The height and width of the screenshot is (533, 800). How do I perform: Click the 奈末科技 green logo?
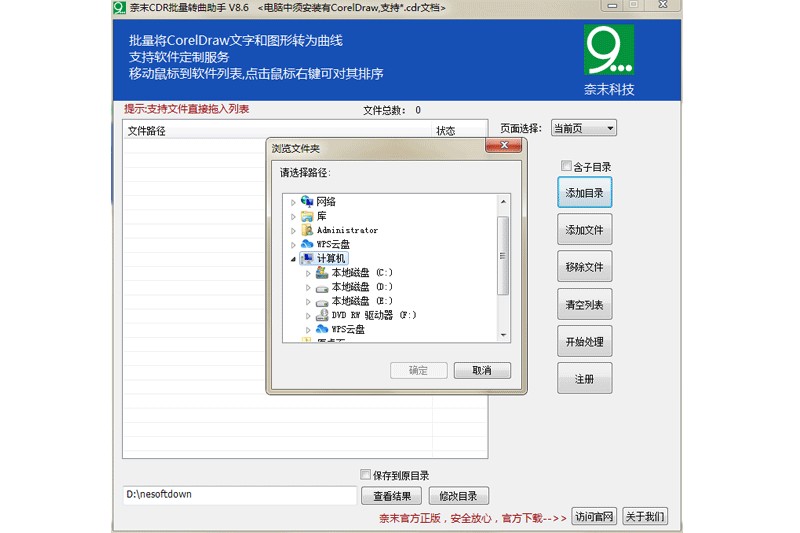[x=609, y=51]
